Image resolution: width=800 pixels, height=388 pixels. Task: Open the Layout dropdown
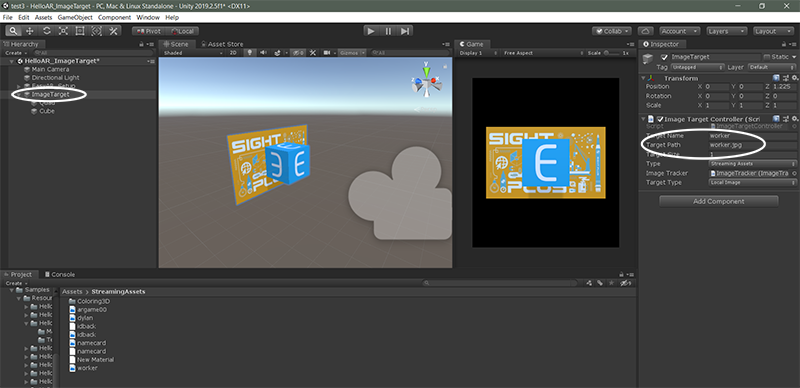[x=773, y=31]
